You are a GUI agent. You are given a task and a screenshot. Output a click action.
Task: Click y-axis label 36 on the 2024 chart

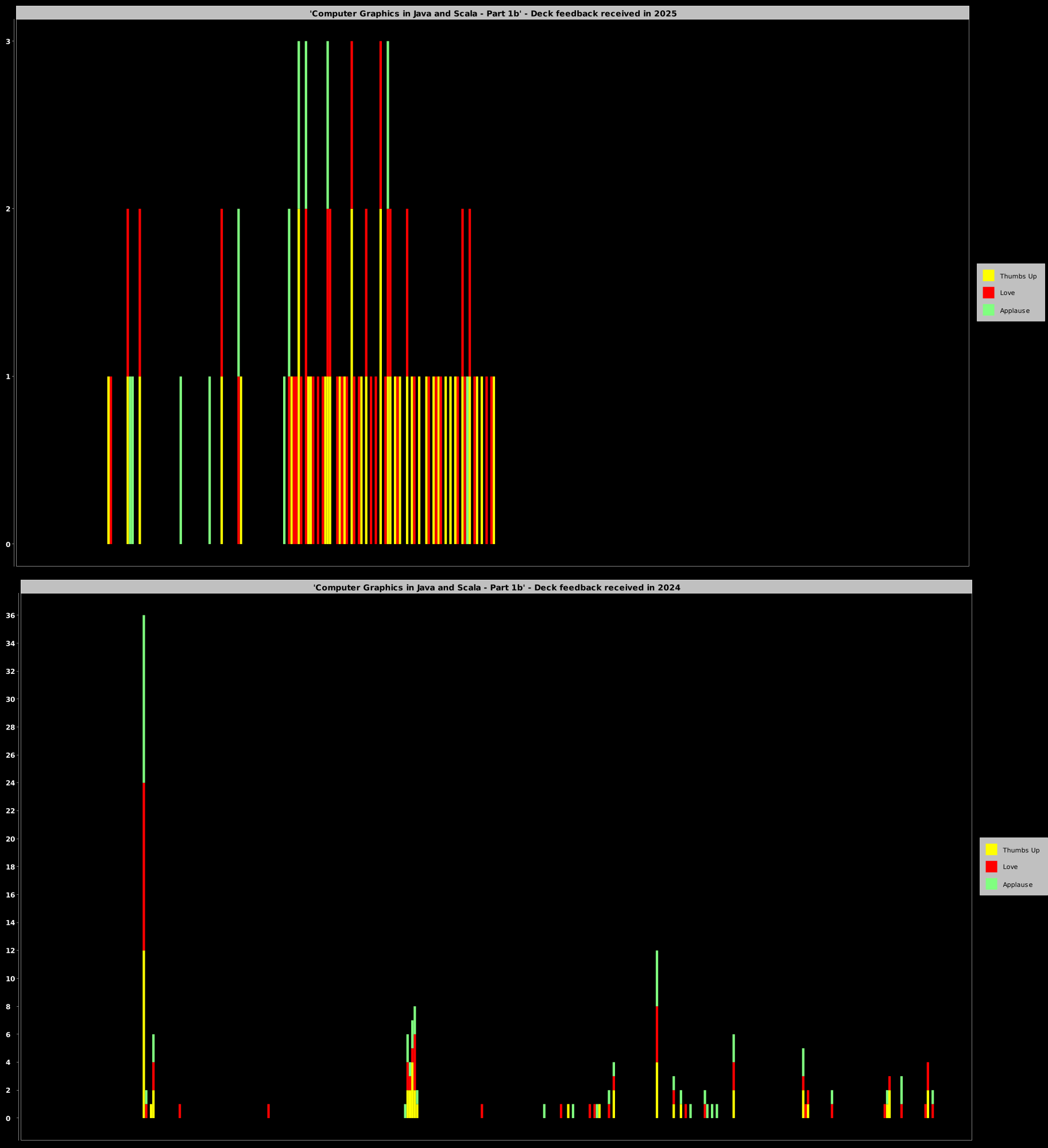(x=10, y=615)
